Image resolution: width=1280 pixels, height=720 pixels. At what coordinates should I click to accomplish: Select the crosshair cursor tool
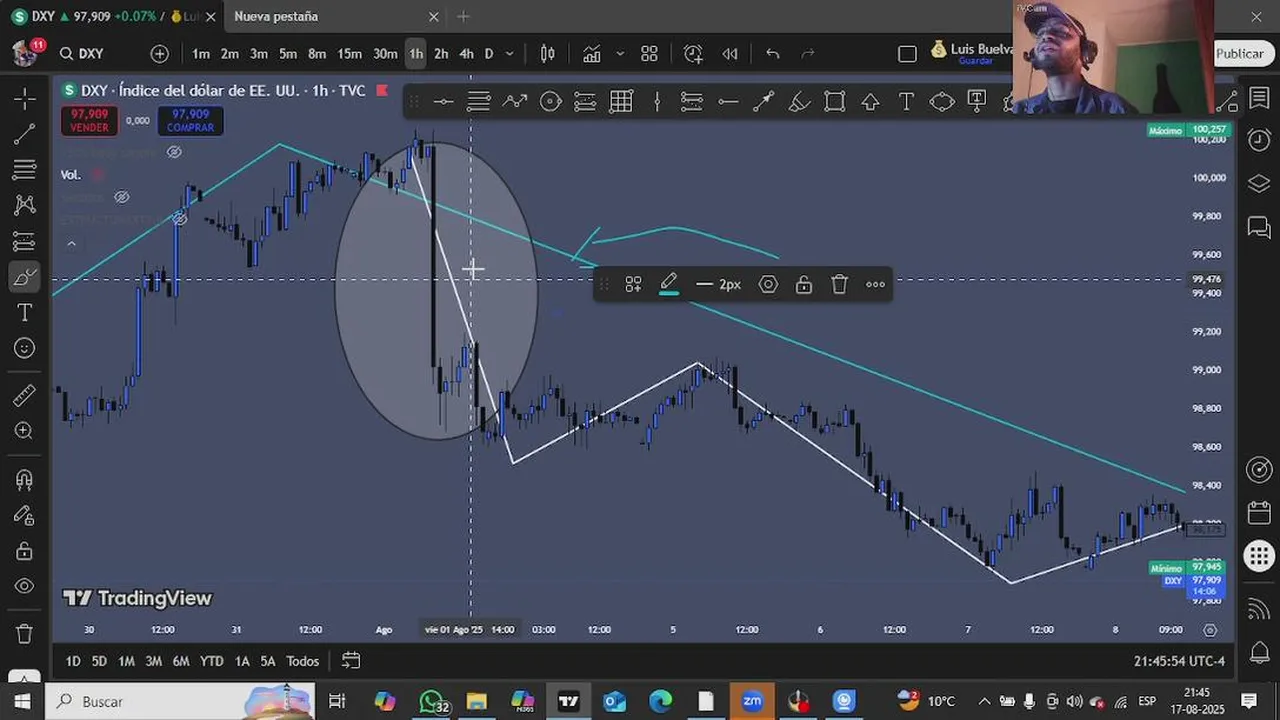coord(25,98)
